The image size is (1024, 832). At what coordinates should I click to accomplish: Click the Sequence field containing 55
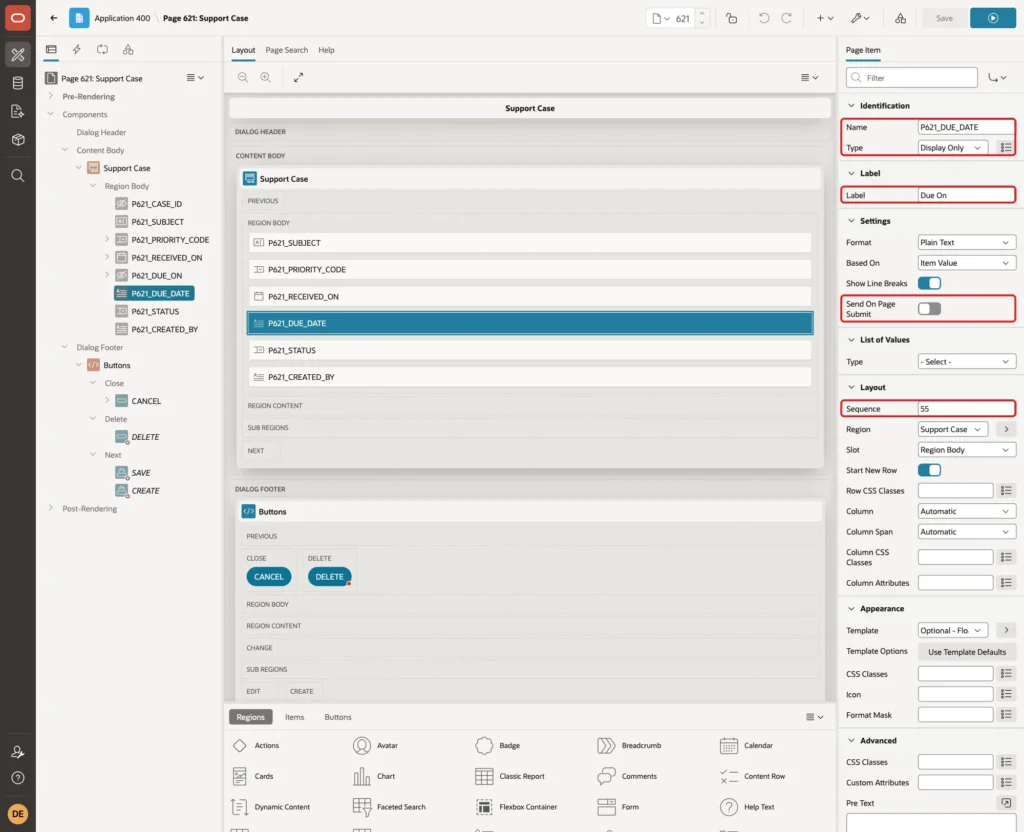point(967,409)
